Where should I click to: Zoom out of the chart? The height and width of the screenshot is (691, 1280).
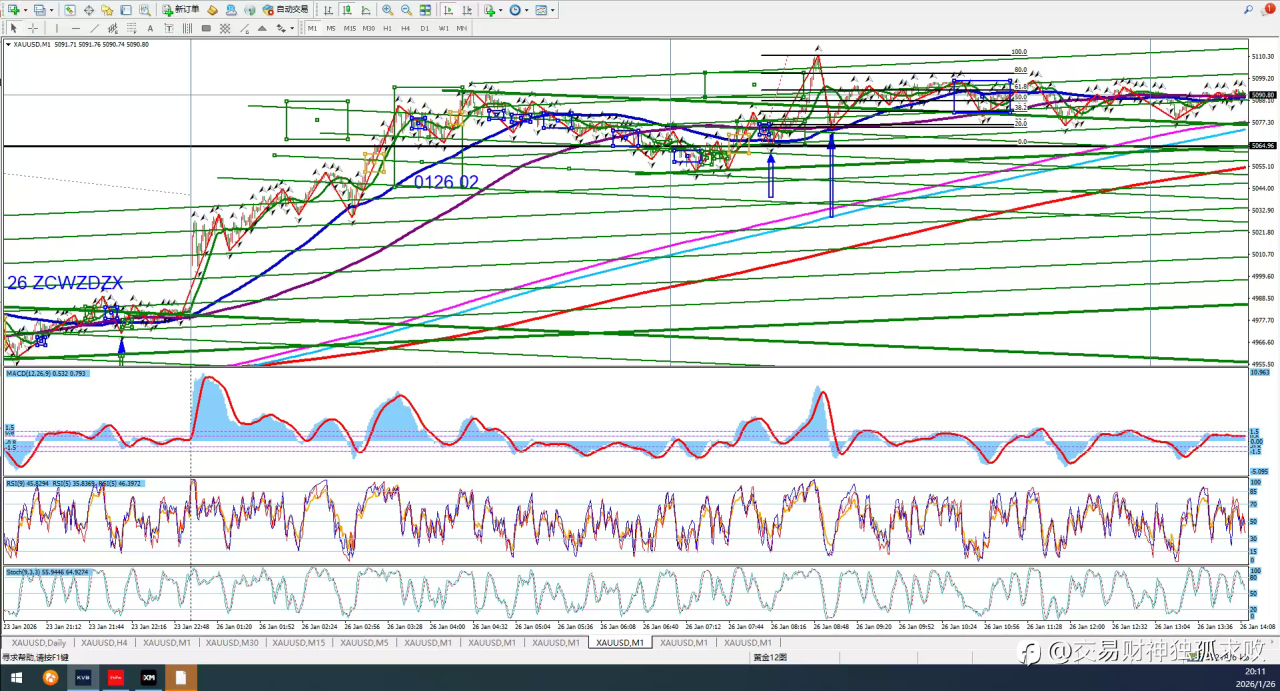[406, 10]
